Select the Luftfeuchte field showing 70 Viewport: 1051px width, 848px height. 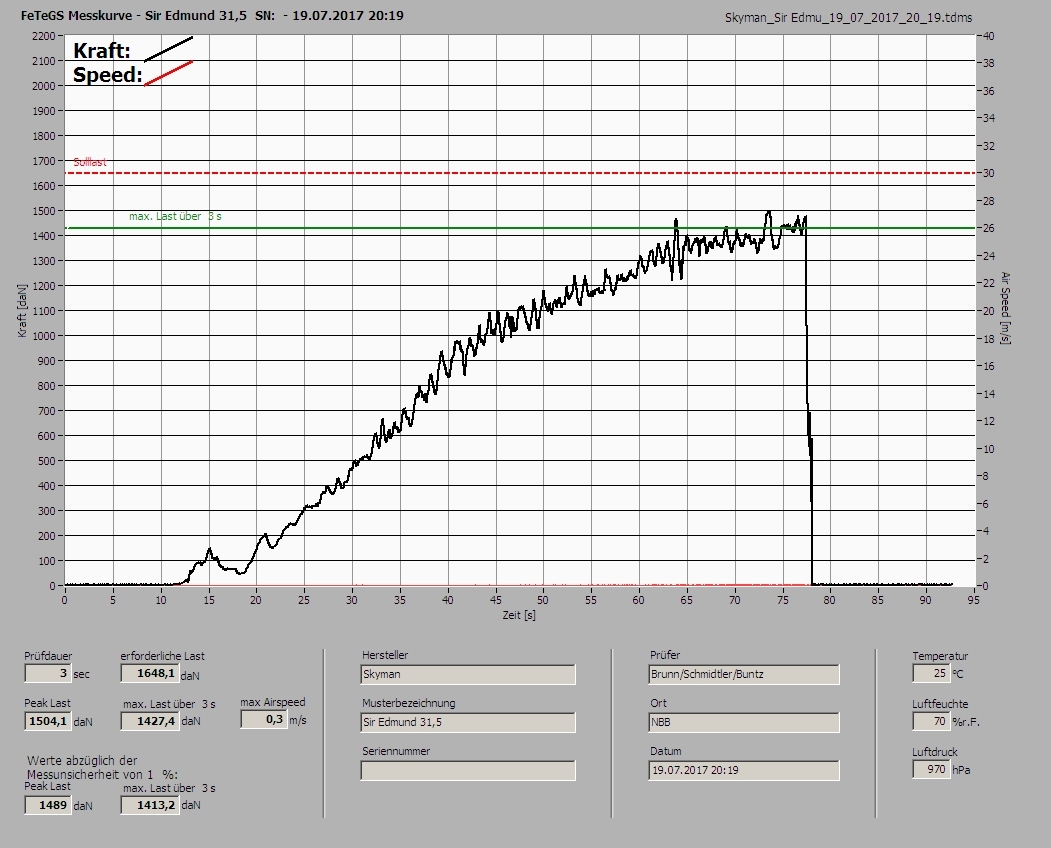point(930,721)
